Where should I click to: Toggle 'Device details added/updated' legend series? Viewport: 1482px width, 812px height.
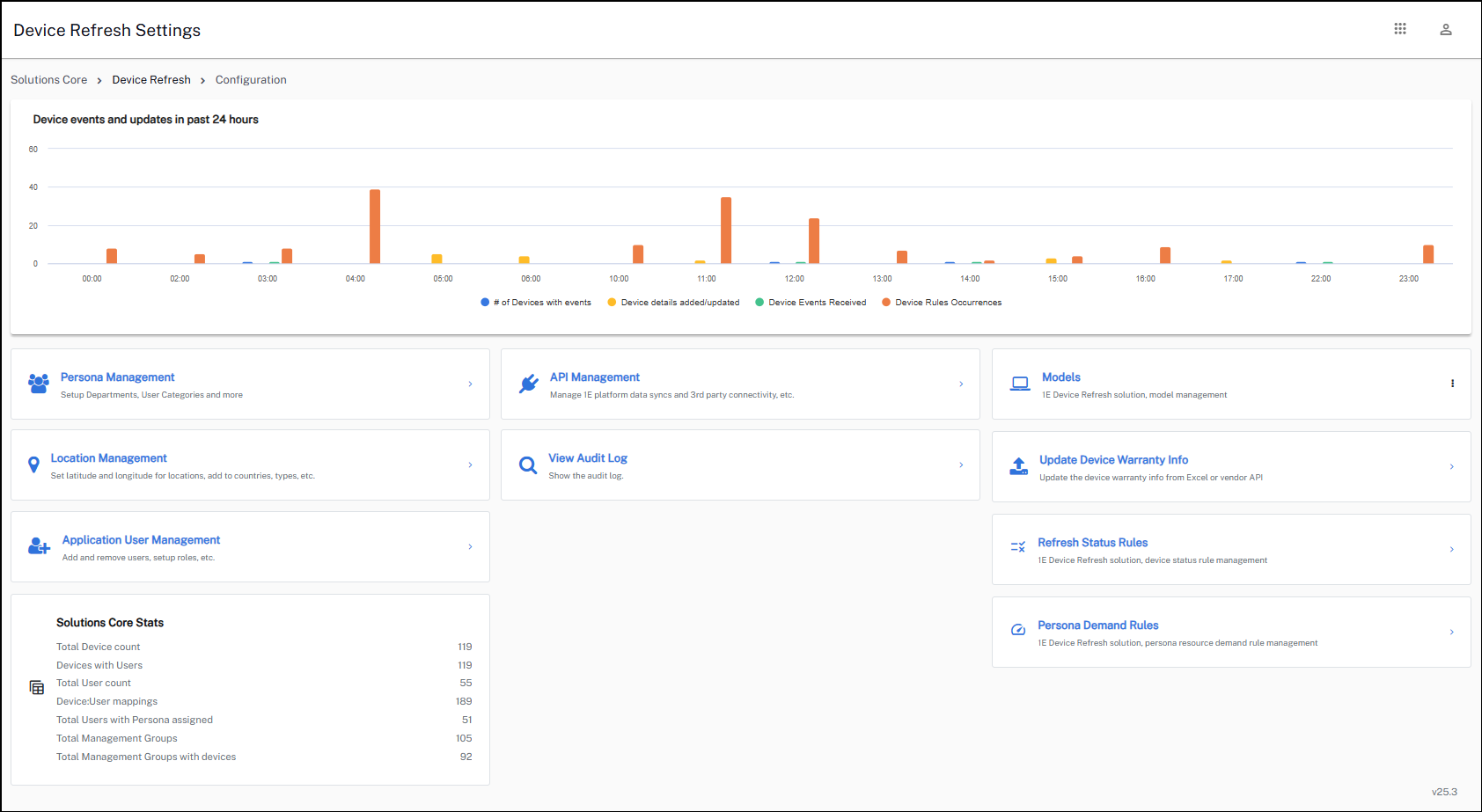(x=673, y=303)
